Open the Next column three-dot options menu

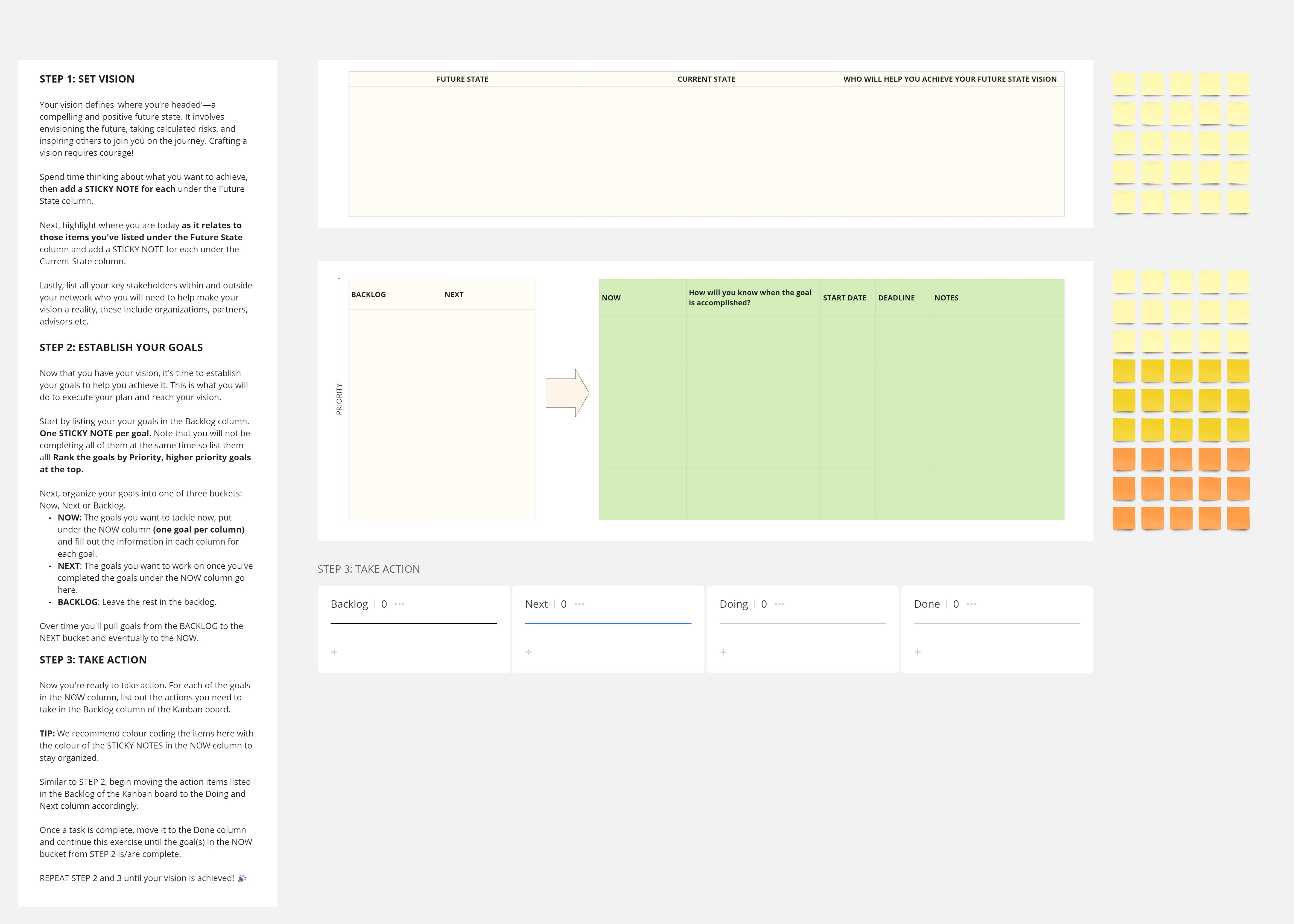[x=579, y=604]
